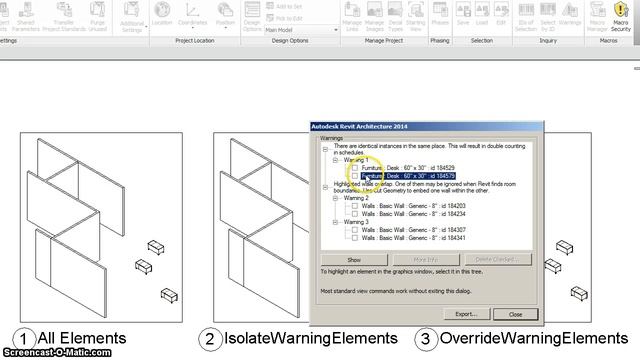
Task: Check the Wall id 184307 checkbox
Action: pos(355,230)
